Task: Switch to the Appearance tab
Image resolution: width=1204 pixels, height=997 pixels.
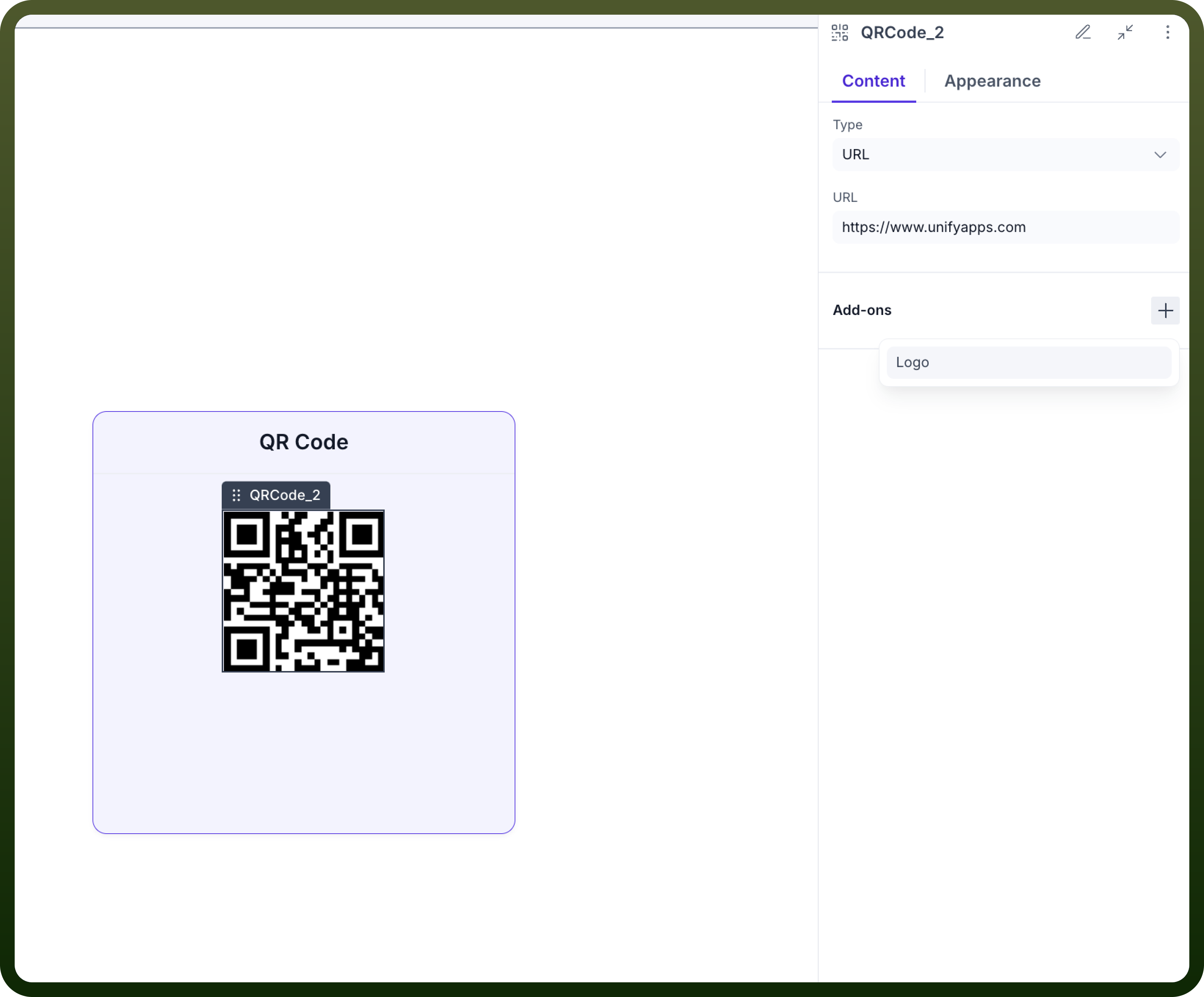Action: (993, 81)
